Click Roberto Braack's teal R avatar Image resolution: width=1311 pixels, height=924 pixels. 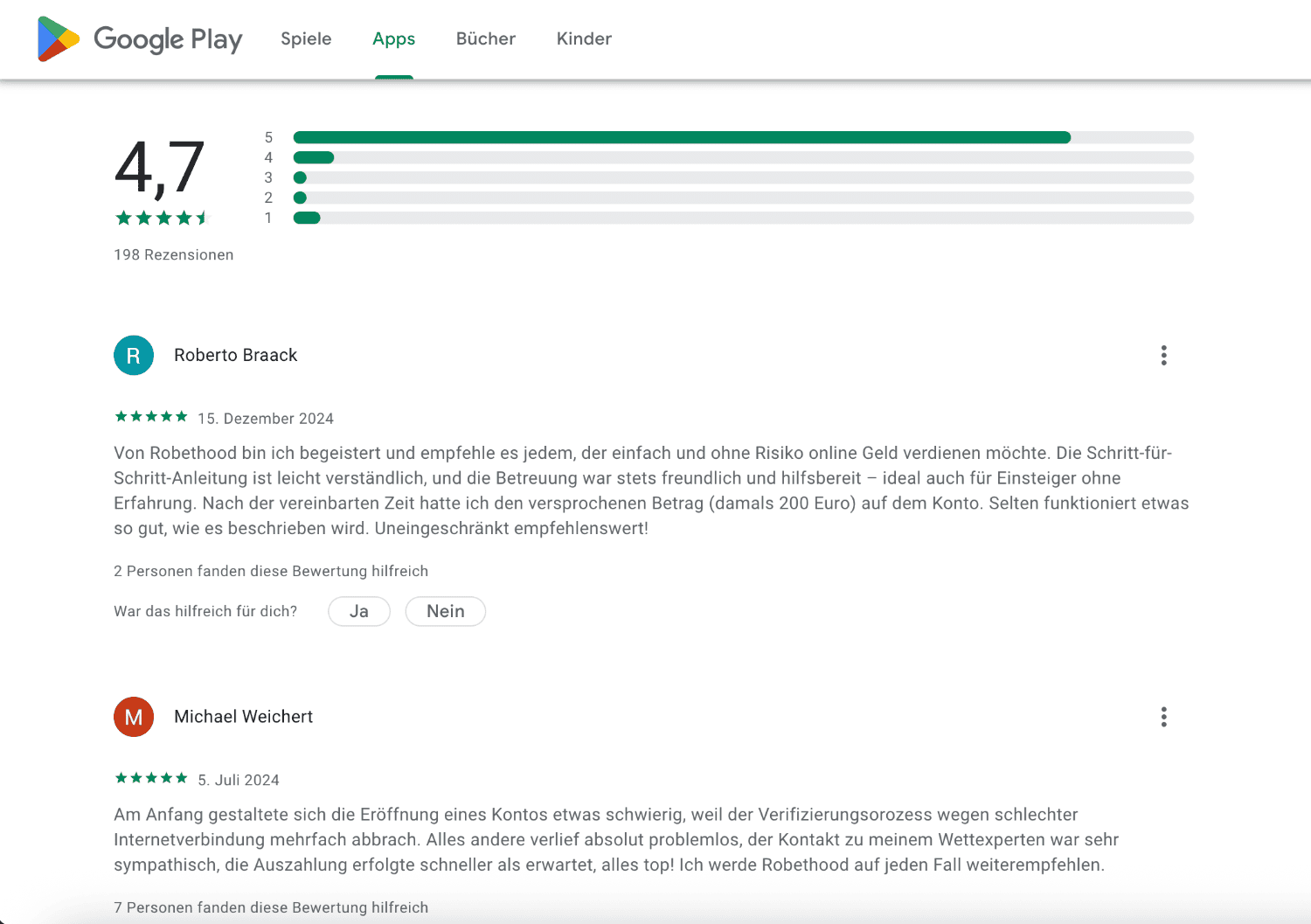134,355
